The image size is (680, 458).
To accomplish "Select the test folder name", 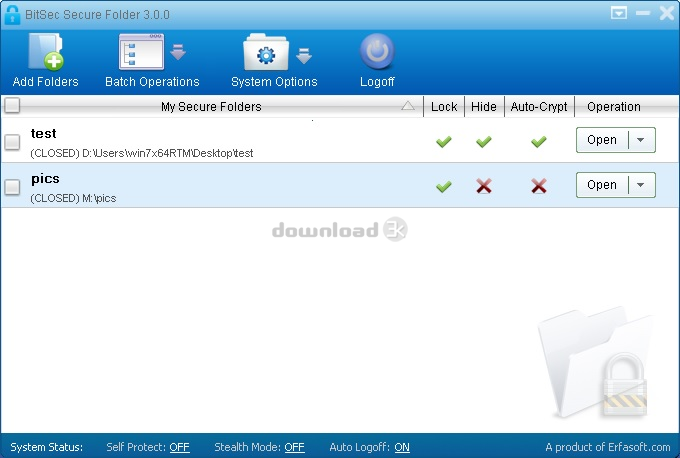I will 43,134.
